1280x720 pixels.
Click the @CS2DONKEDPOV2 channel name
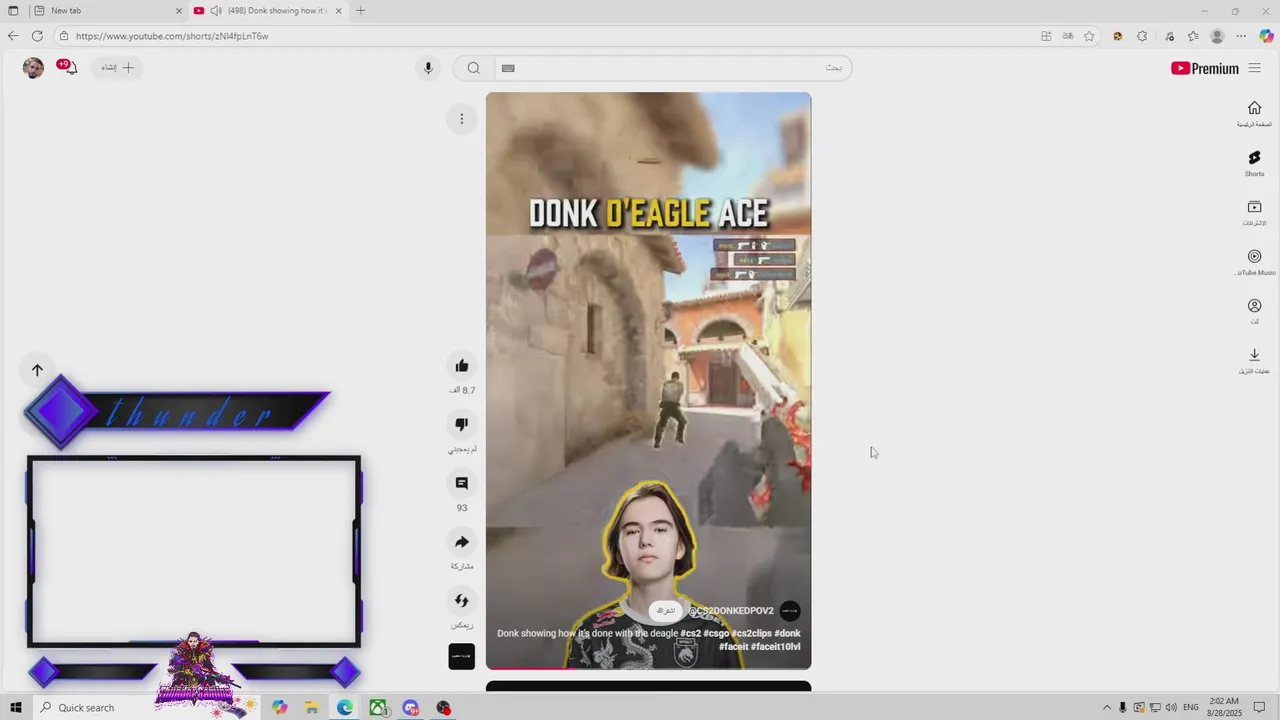[x=731, y=611]
